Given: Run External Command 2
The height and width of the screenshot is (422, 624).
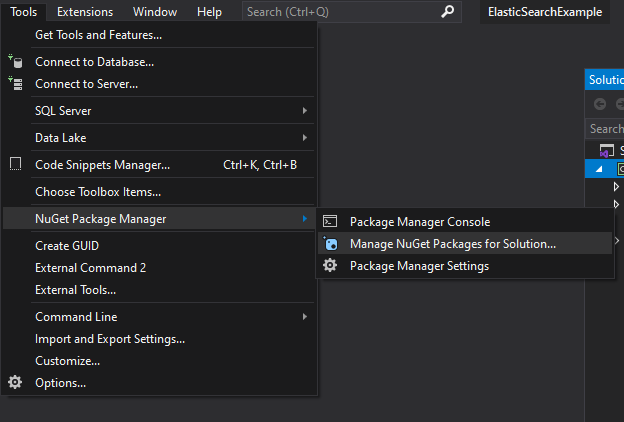Looking at the screenshot, I should click(159, 268).
